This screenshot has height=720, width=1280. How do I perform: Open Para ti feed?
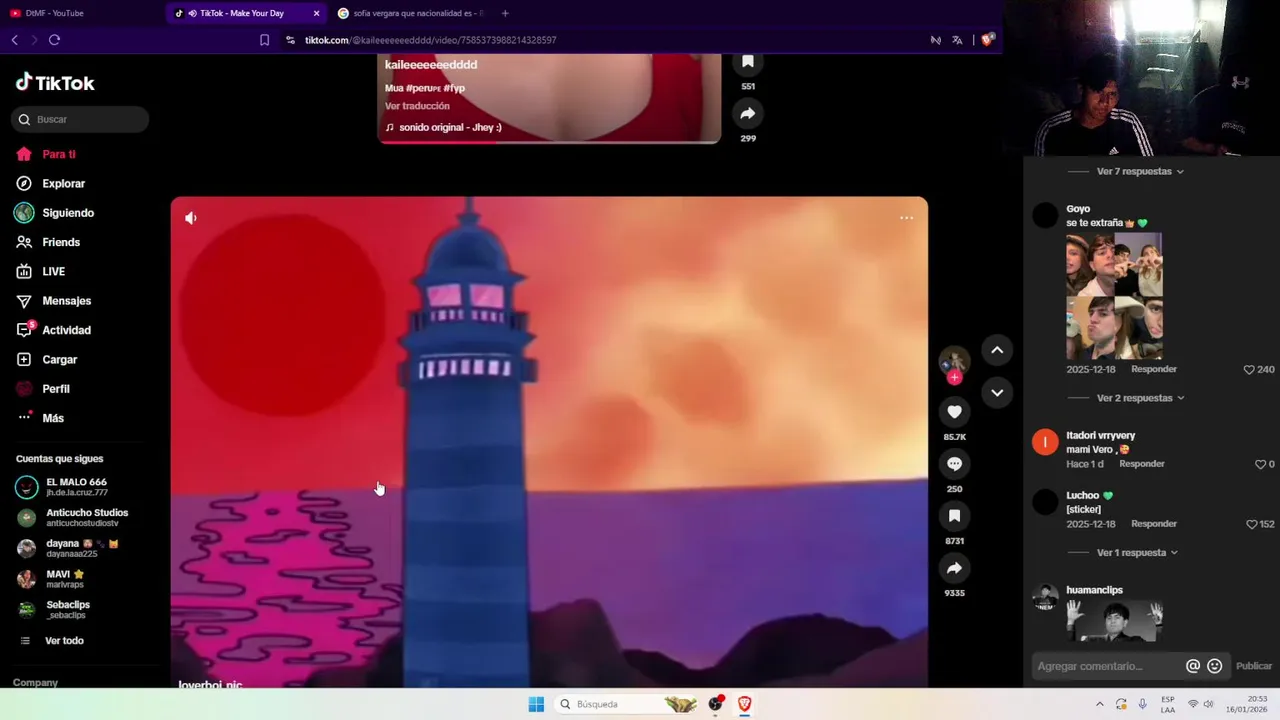tap(46, 154)
